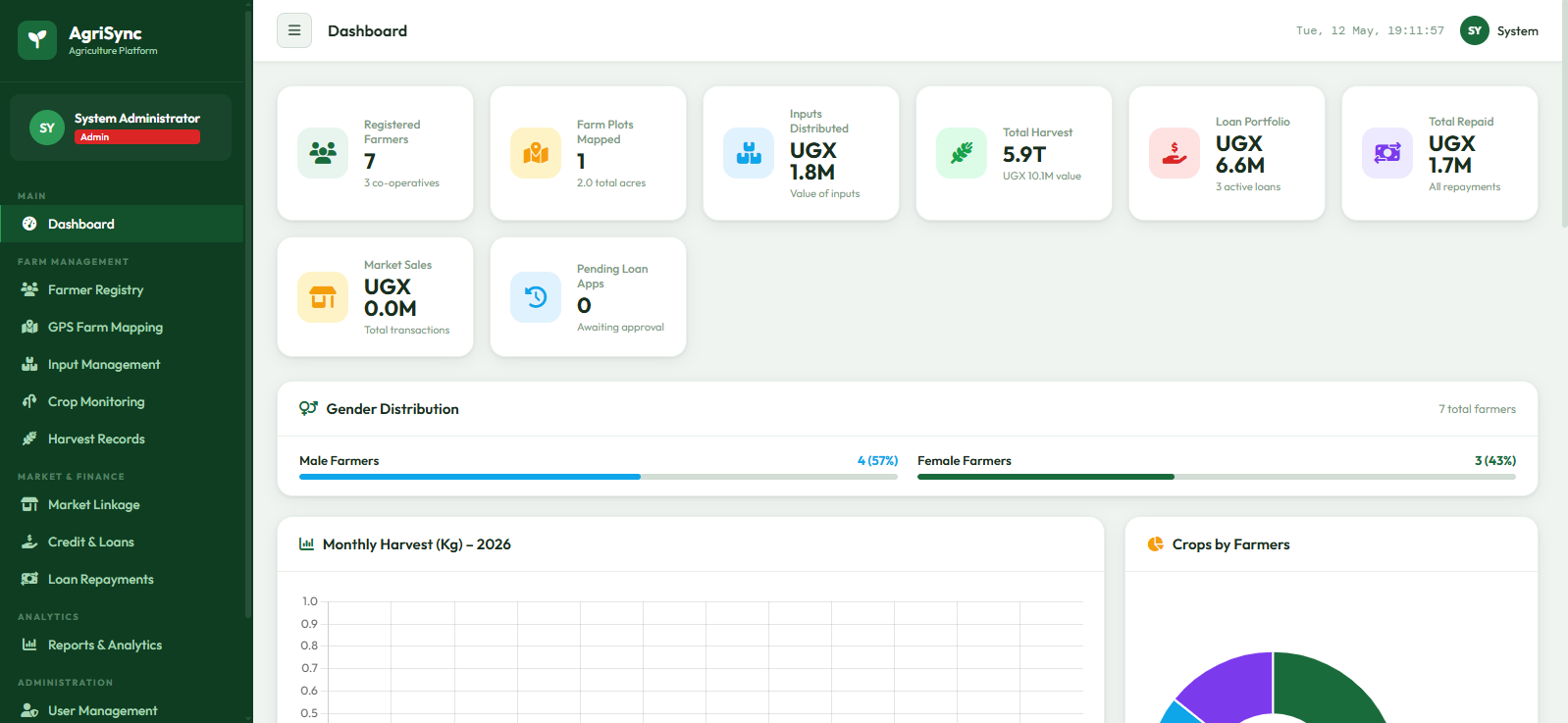
Task: Click the '7 total farmers' text
Action: [x=1477, y=409]
